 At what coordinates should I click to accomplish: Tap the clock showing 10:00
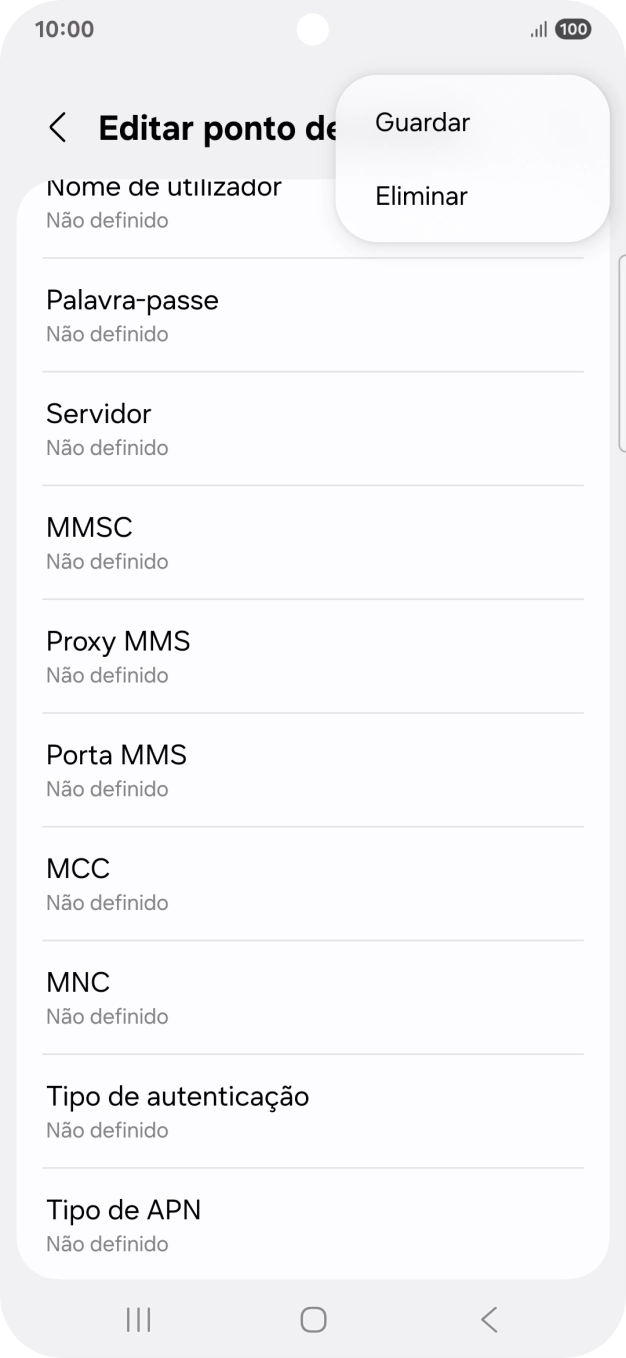pos(64,29)
